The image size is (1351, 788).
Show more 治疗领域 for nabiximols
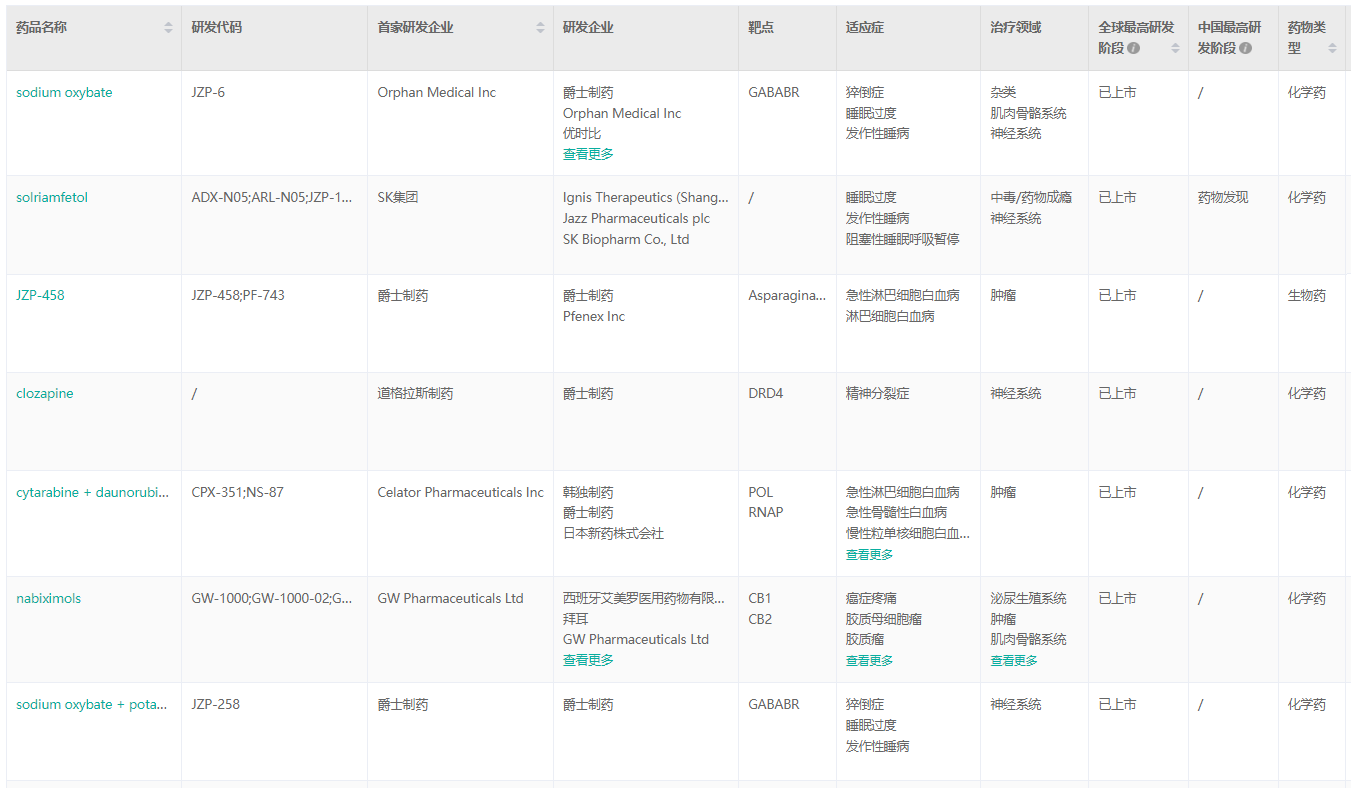pyautogui.click(x=1014, y=660)
